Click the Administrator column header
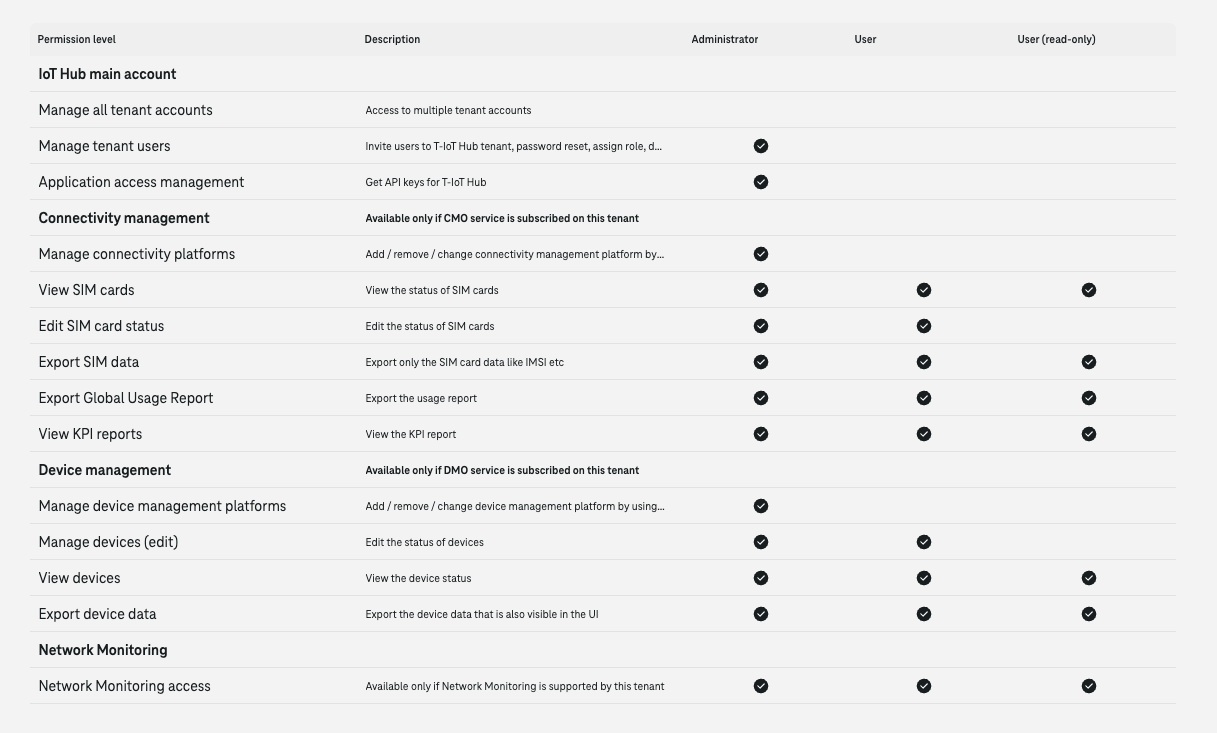Viewport: 1217px width, 733px height. tap(725, 40)
